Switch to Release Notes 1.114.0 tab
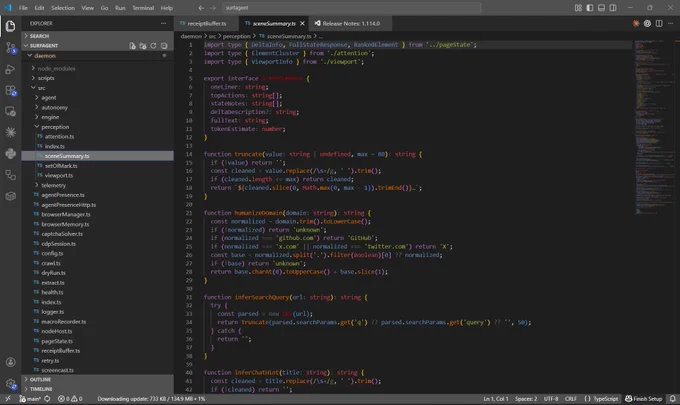This screenshot has height=405, width=680. coord(351,23)
